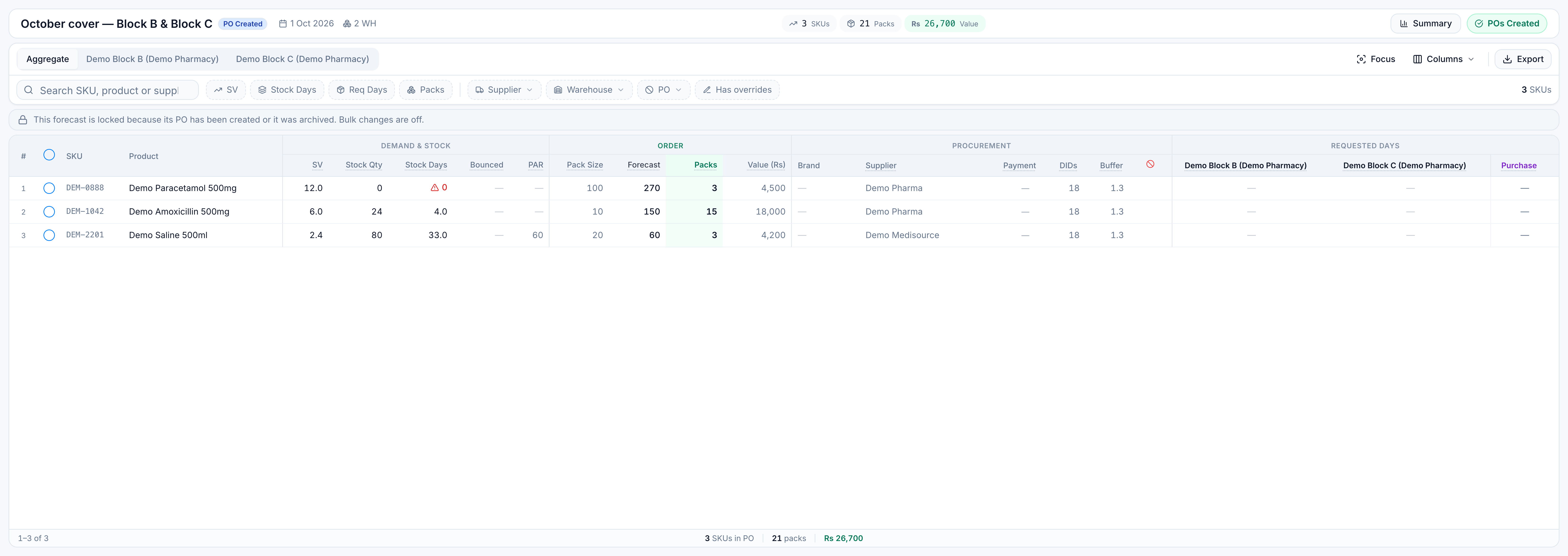Screen dimensions: 1568x556
Task: Click the trend icon in the 3 SKUs chip
Action: [x=793, y=24]
